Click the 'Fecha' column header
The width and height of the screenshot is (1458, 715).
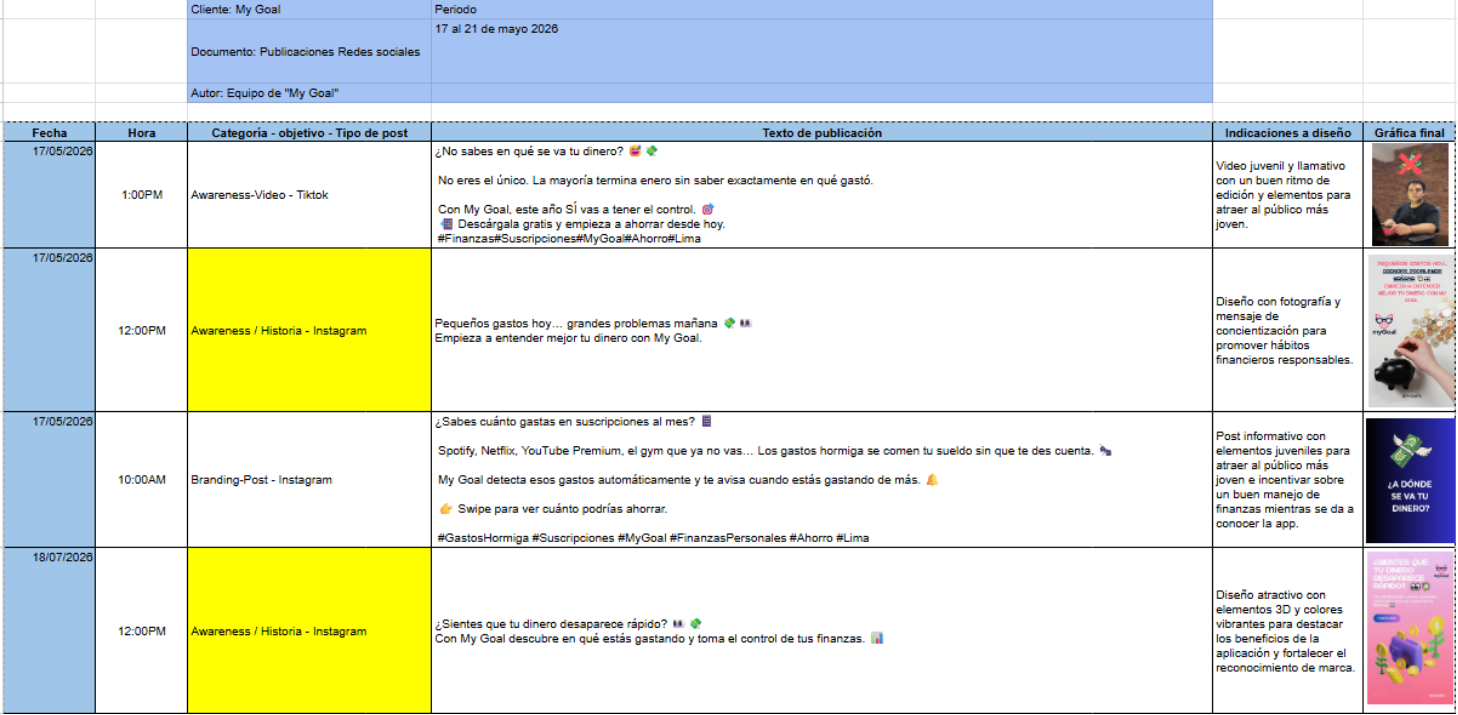[x=49, y=132]
